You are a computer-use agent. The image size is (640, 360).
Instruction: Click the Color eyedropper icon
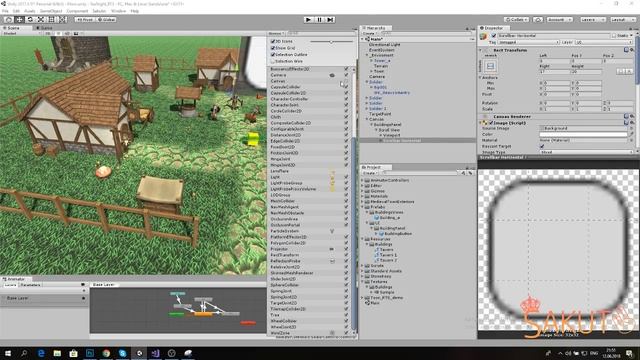pyautogui.click(x=631, y=134)
